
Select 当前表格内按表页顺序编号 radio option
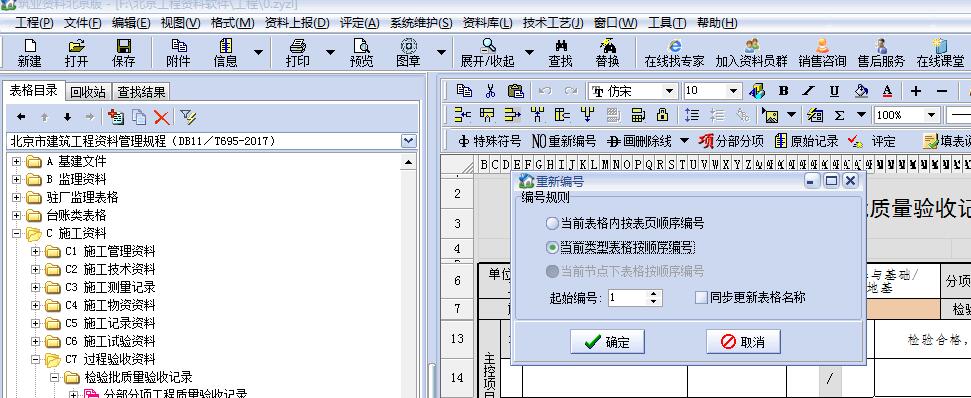point(552,223)
